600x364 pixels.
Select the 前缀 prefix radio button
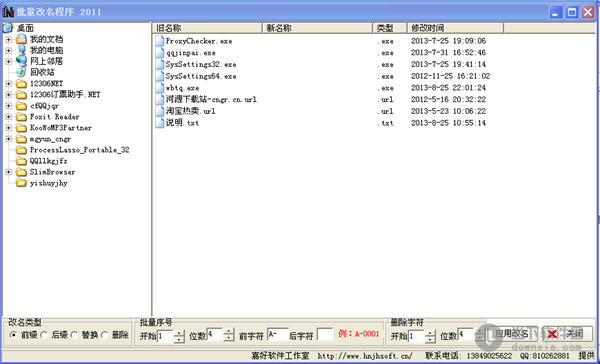[x=14, y=335]
